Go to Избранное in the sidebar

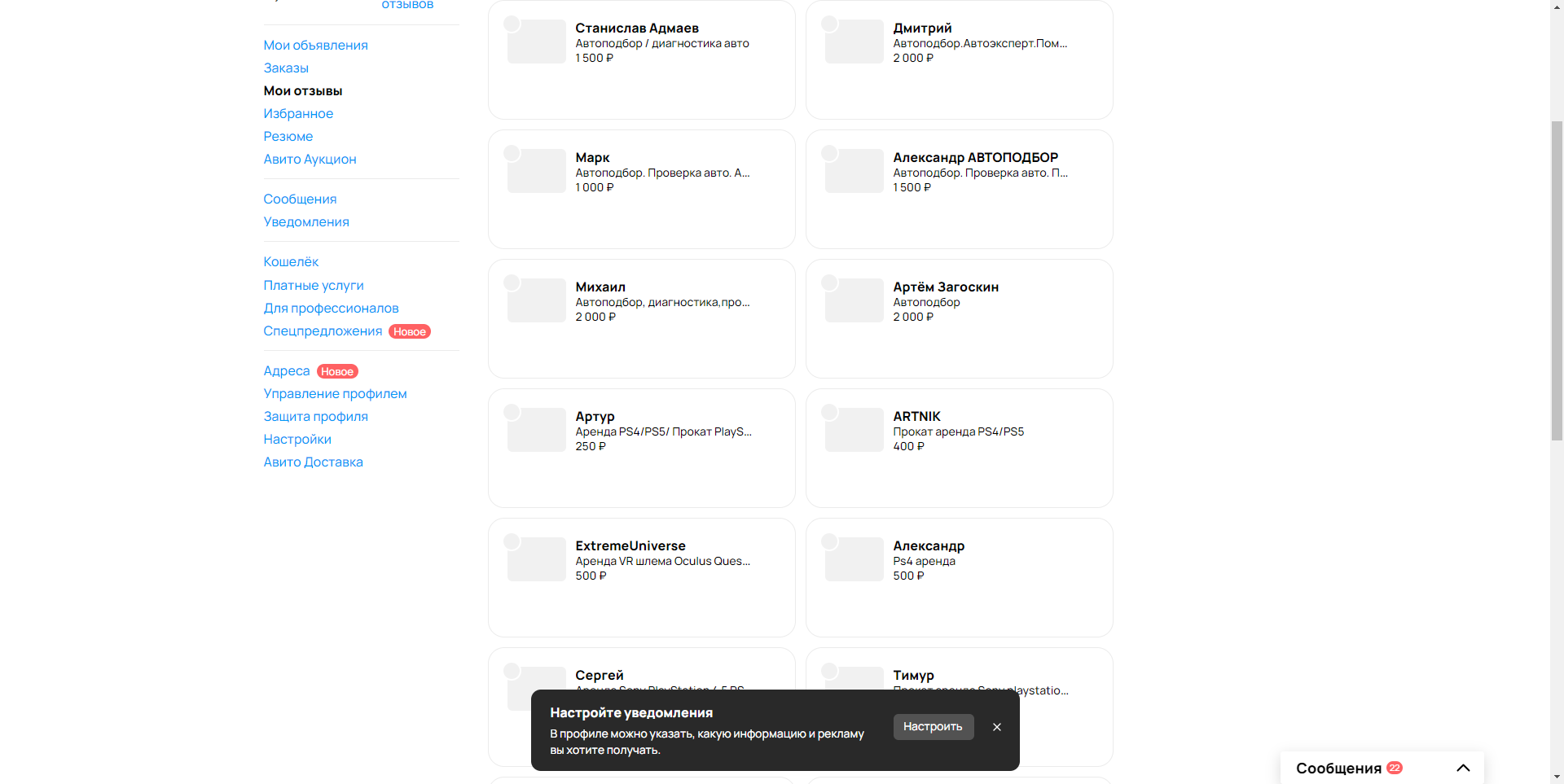(298, 113)
